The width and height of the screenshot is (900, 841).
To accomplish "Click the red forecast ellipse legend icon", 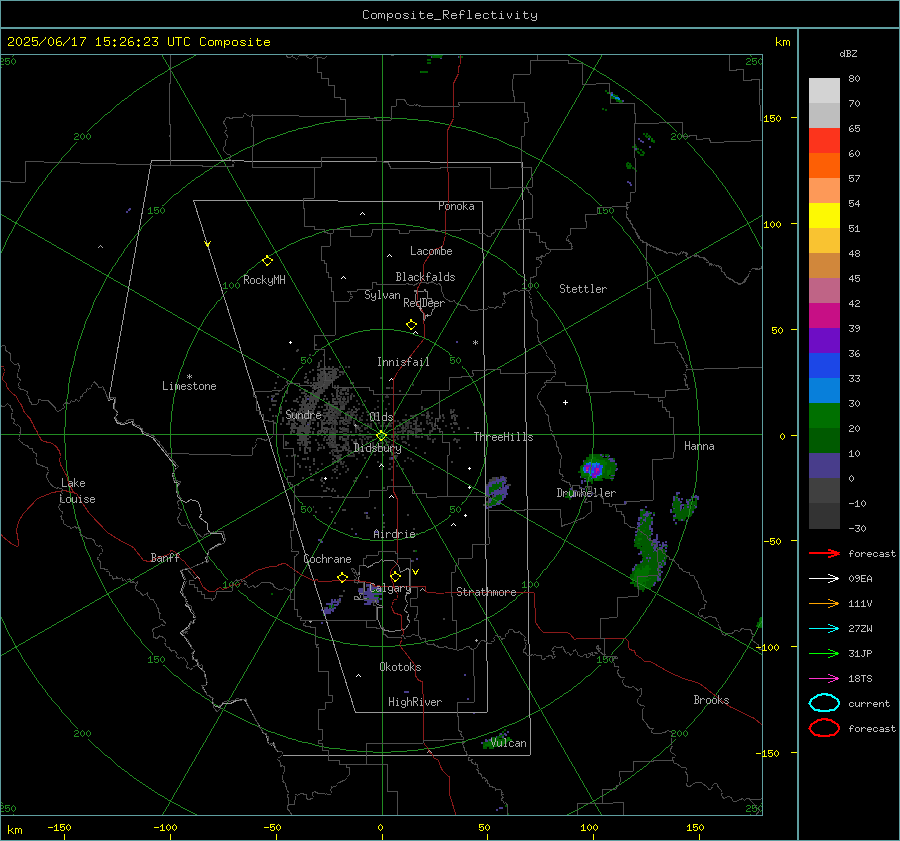I will 824,728.
